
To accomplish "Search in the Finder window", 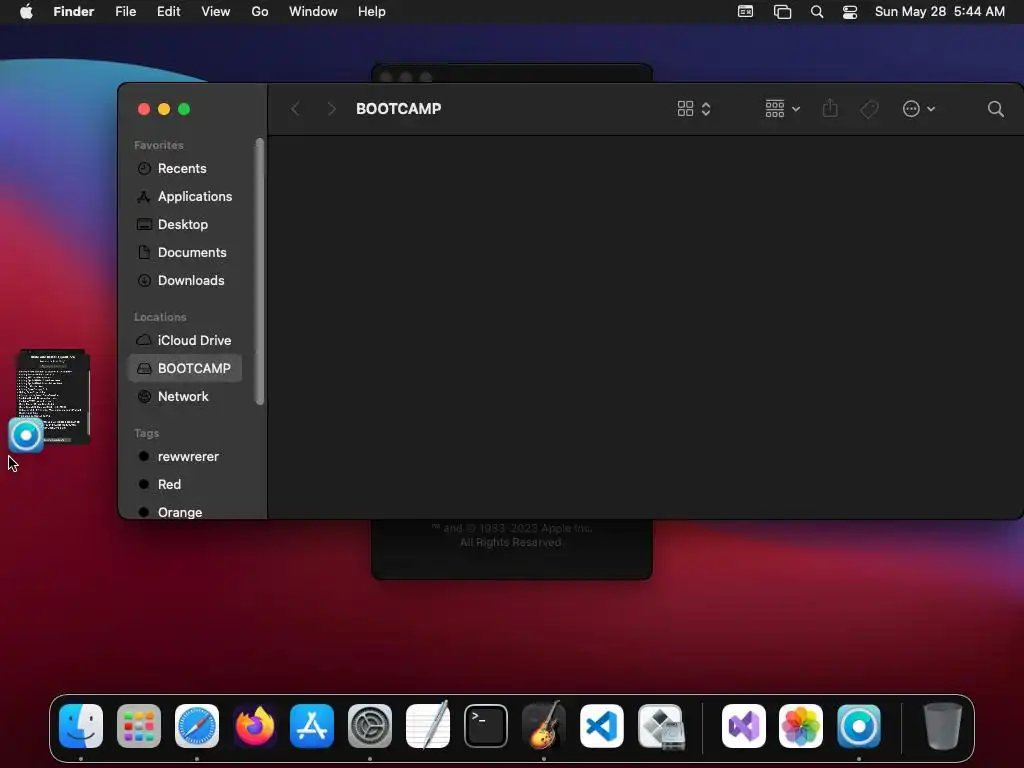I will coord(995,108).
